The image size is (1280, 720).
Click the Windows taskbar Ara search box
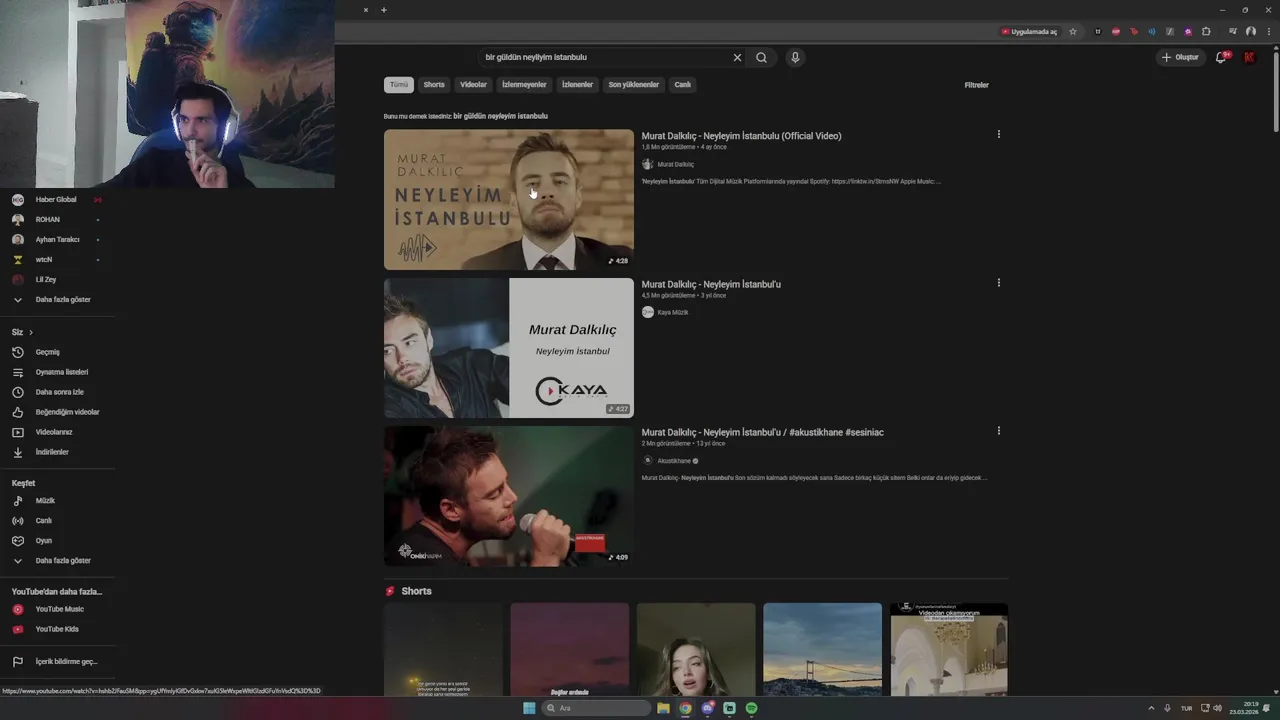[x=596, y=708]
